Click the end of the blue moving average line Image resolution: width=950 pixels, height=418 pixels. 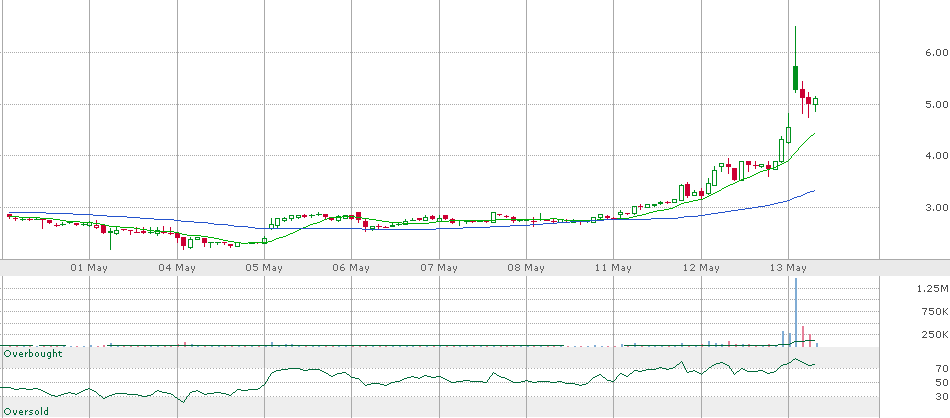[814, 190]
